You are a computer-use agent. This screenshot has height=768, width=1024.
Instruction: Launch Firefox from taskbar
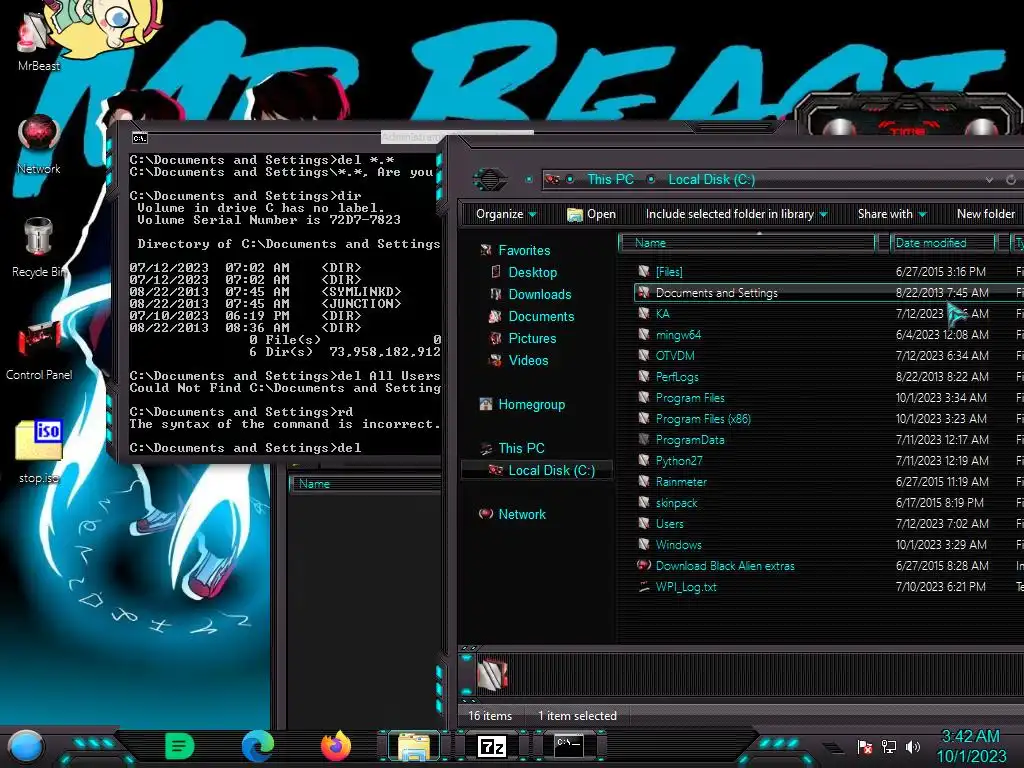336,746
